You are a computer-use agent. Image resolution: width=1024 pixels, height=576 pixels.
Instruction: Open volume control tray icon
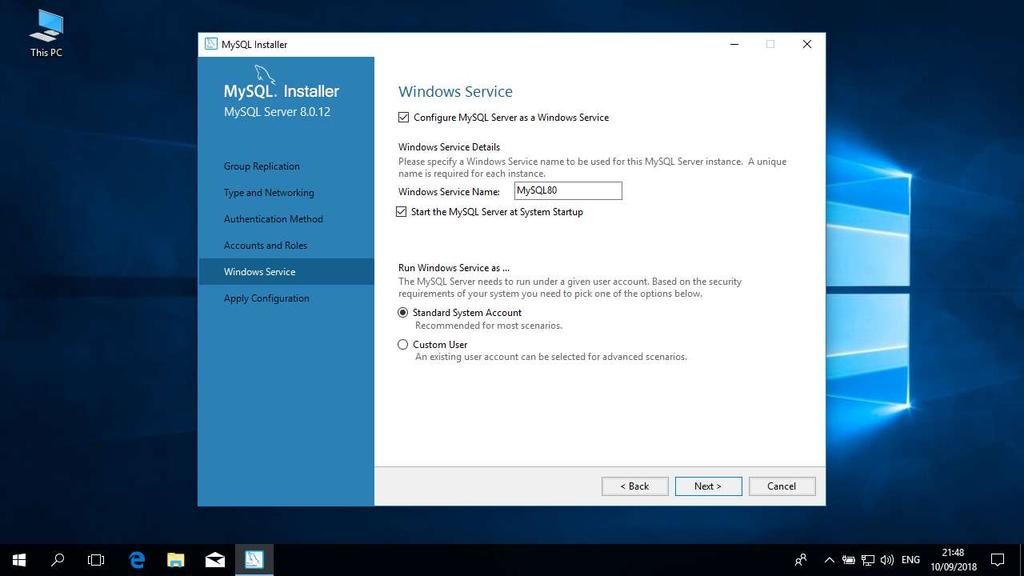(x=887, y=560)
